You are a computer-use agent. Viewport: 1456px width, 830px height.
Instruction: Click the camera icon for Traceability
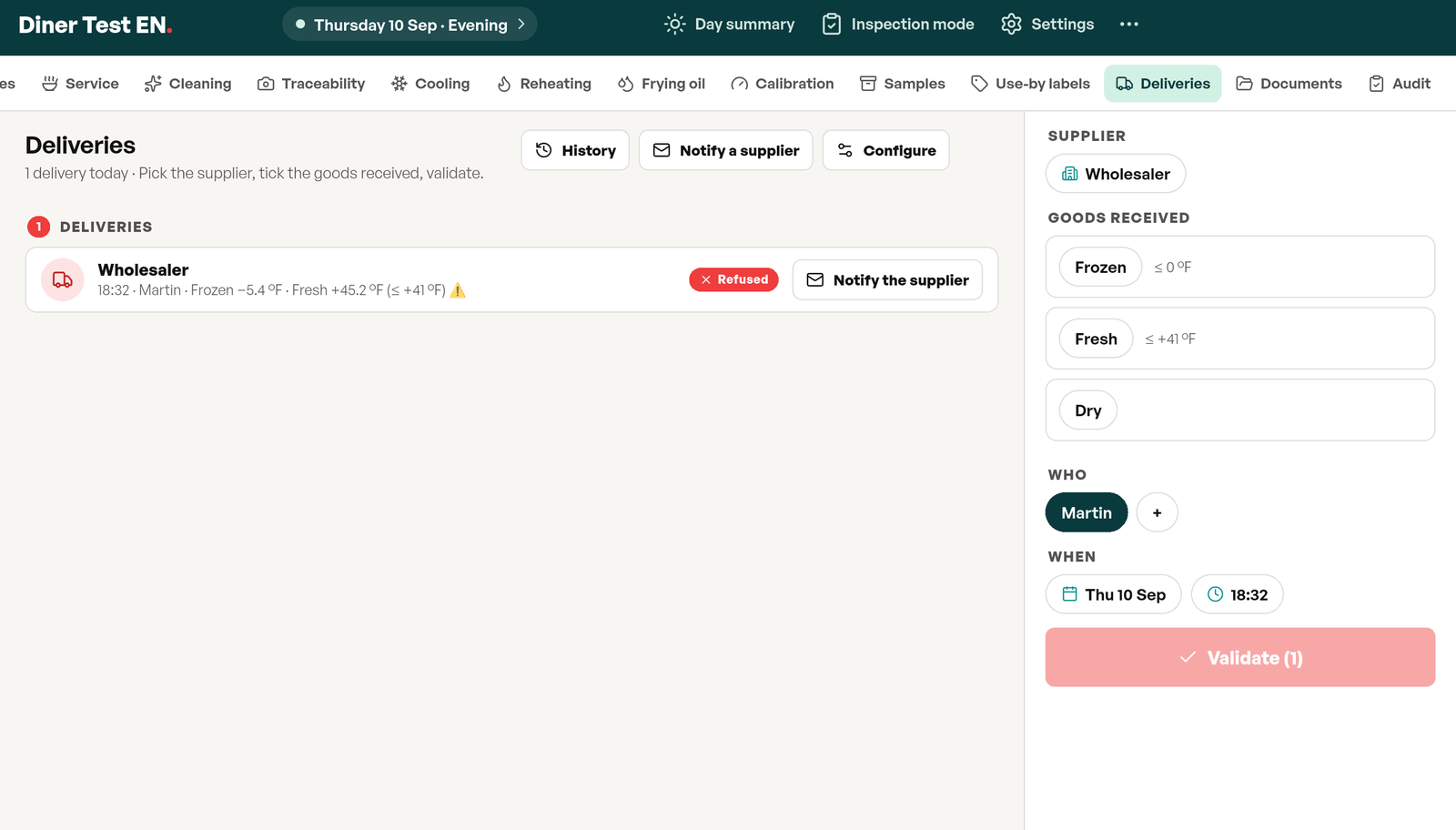(266, 84)
